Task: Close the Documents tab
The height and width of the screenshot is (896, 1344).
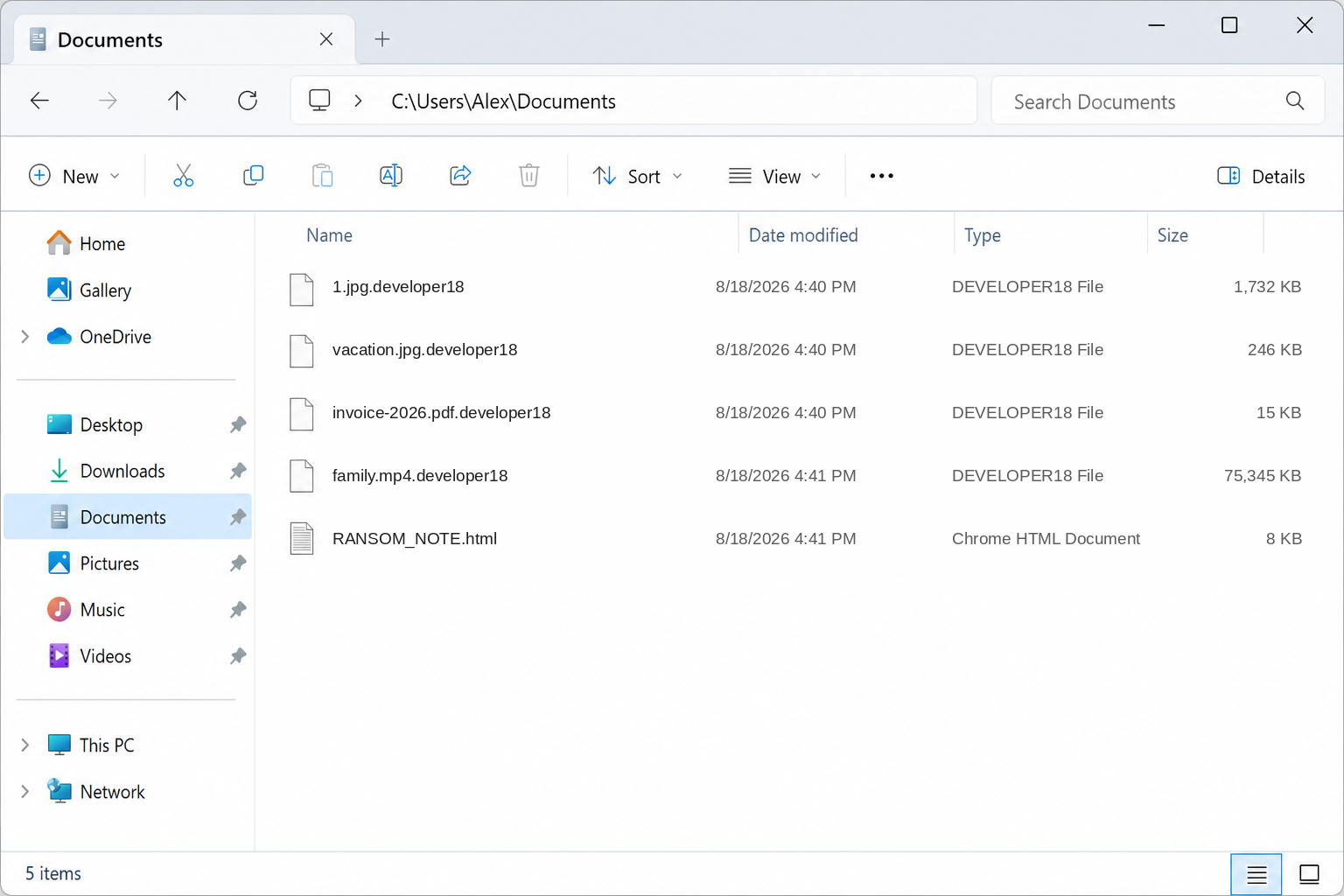Action: [326, 39]
